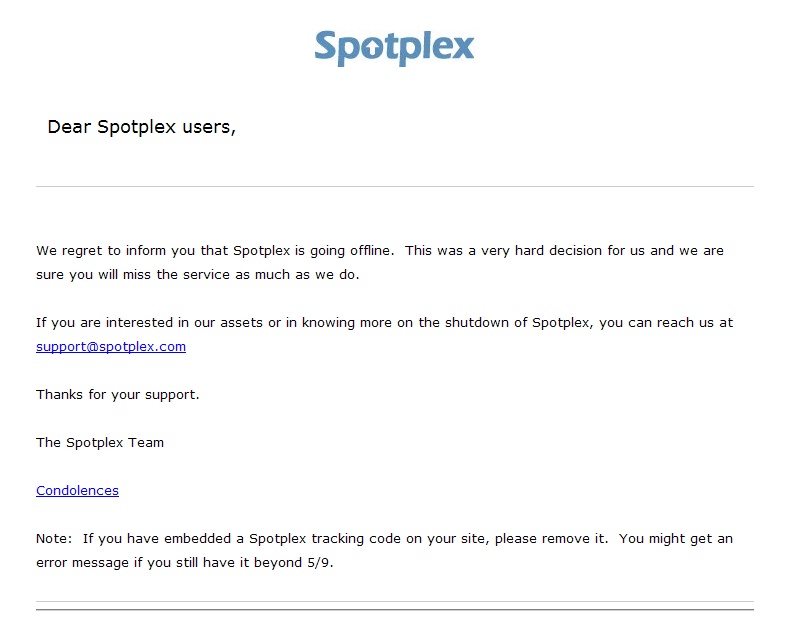Click the '5/9' date in the note
786x627 pixels.
(318, 563)
